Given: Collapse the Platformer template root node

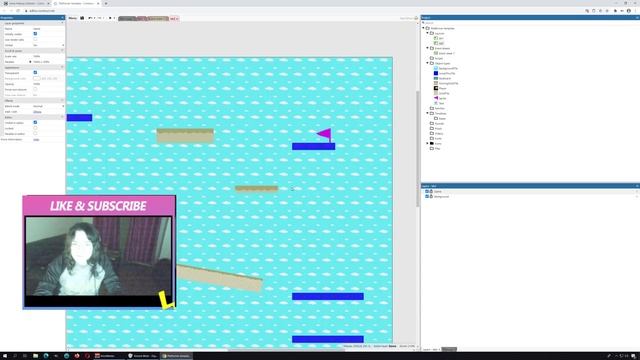Looking at the screenshot, I should [x=424, y=28].
